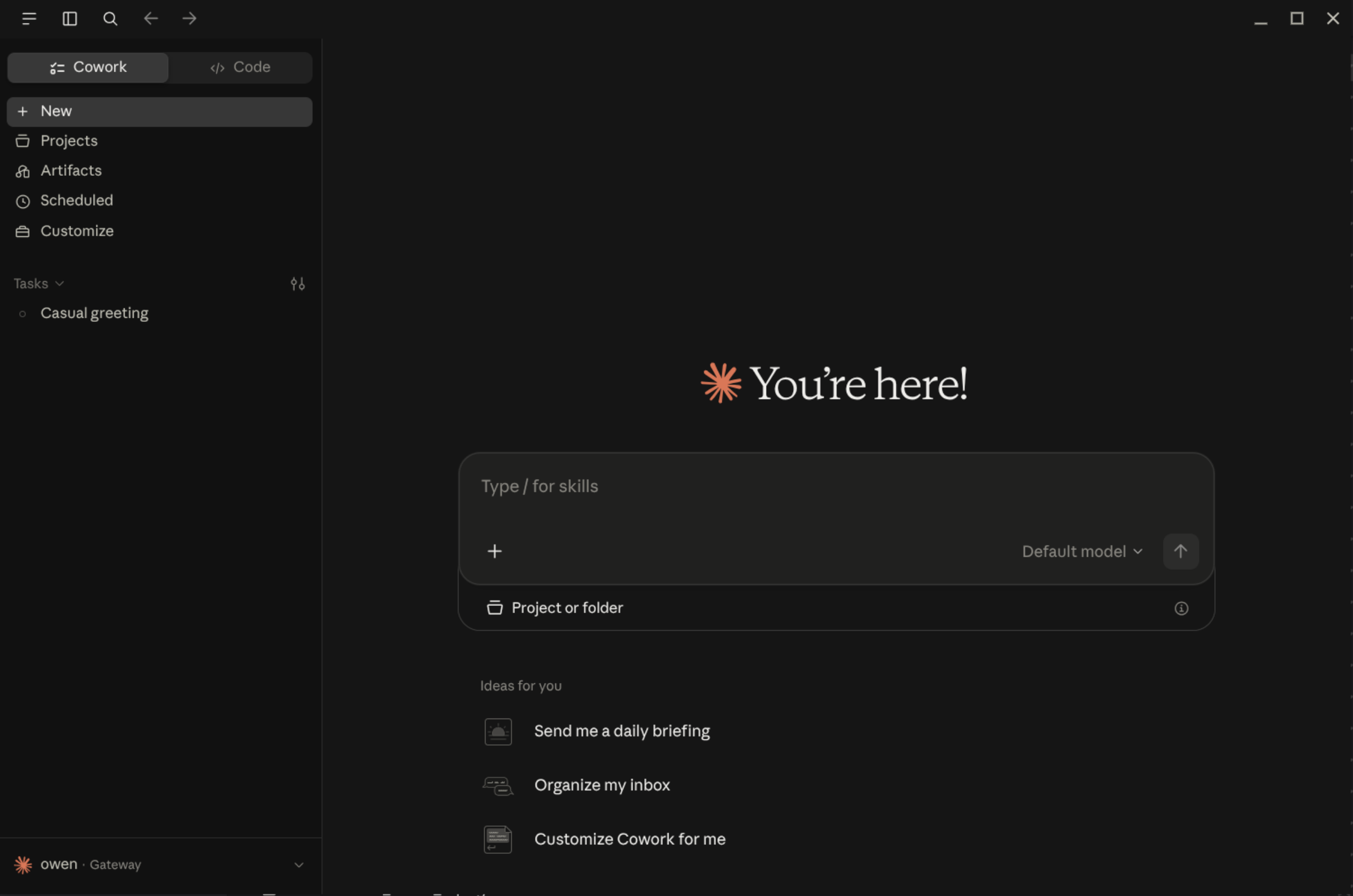Click the Casual greeting status circle
1353x896 pixels.
pos(23,314)
